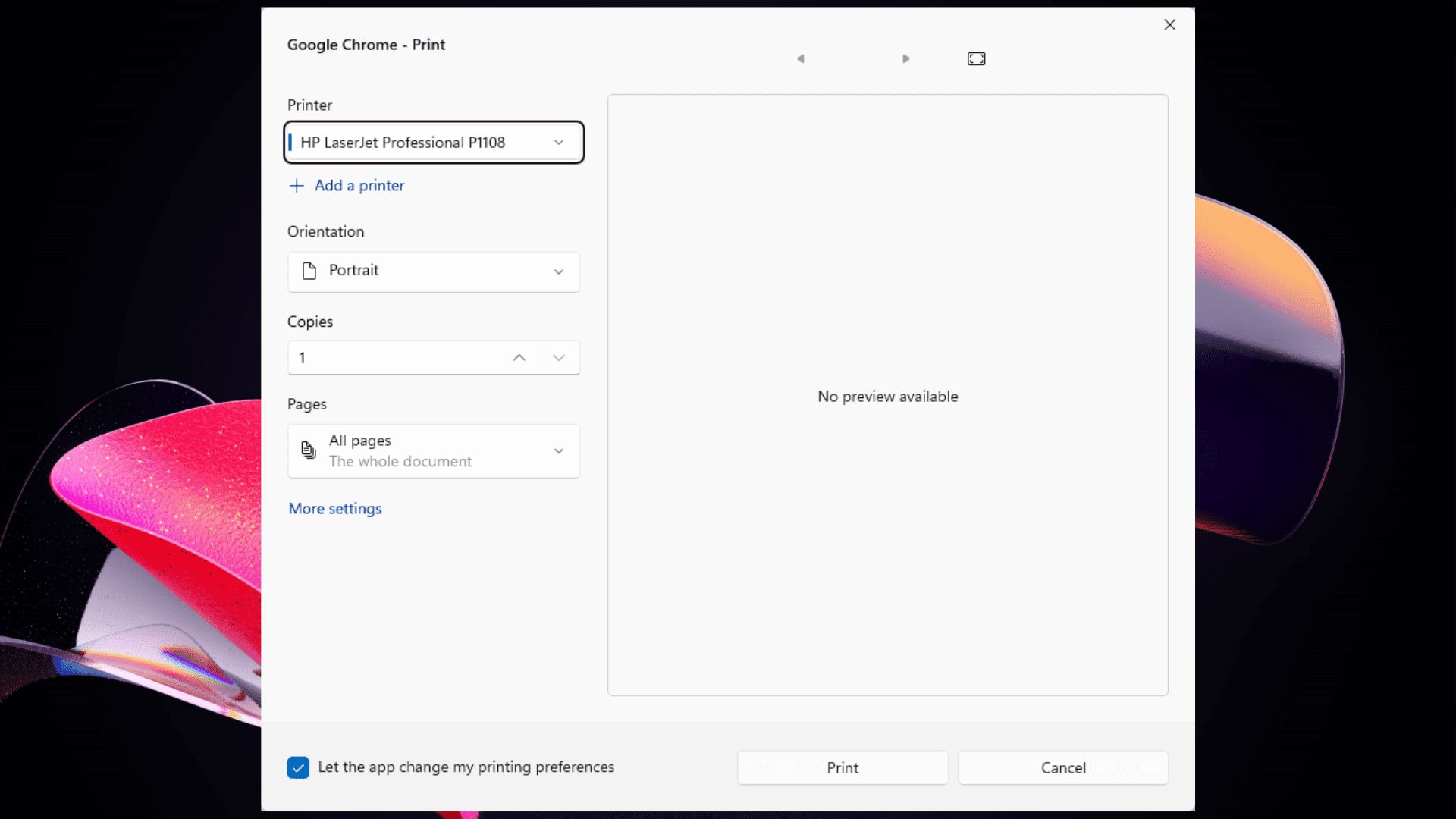Open More settings expander link
This screenshot has width=1456, height=819.
334,508
